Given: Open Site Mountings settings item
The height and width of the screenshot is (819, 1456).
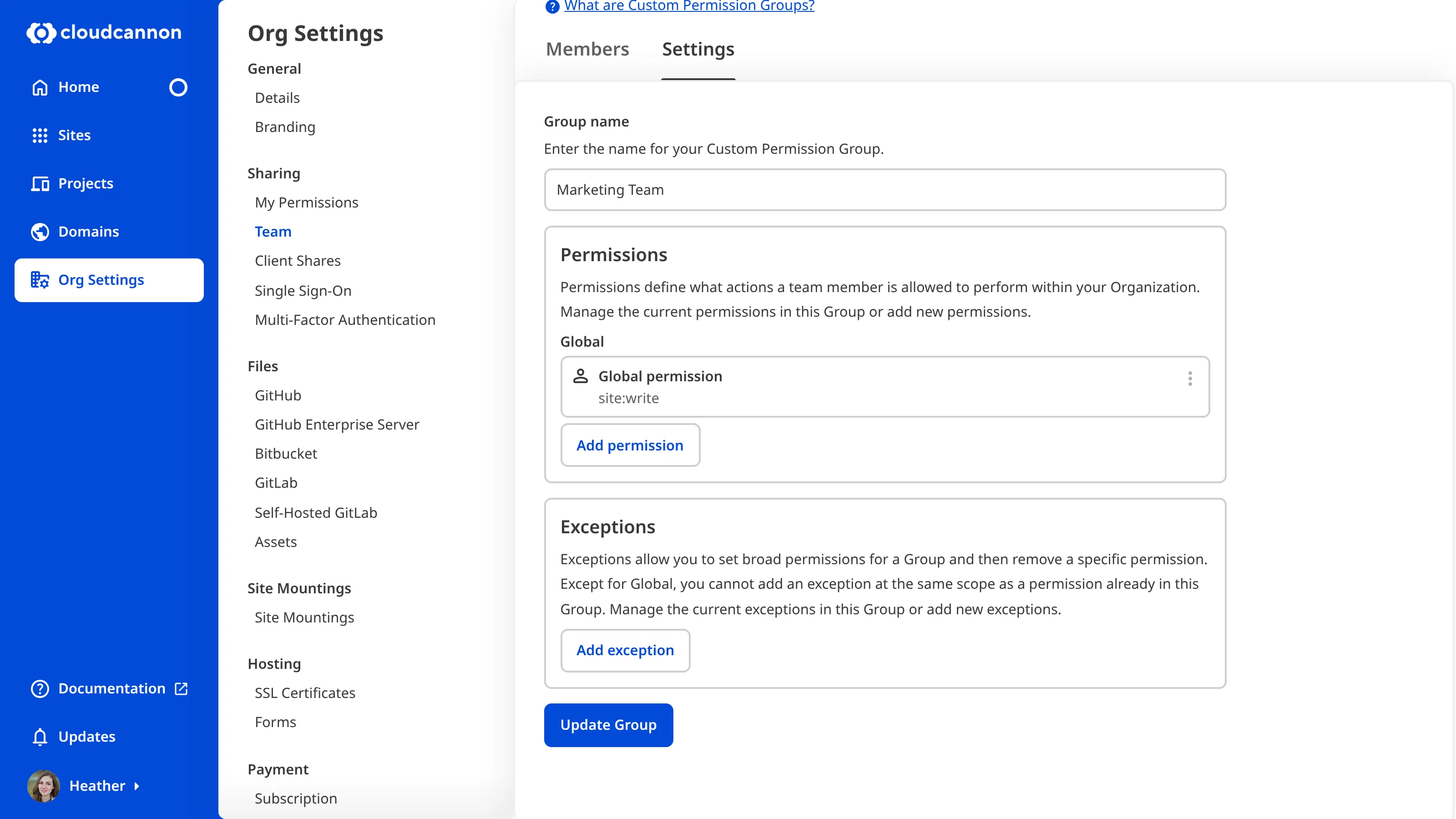Looking at the screenshot, I should 304,617.
